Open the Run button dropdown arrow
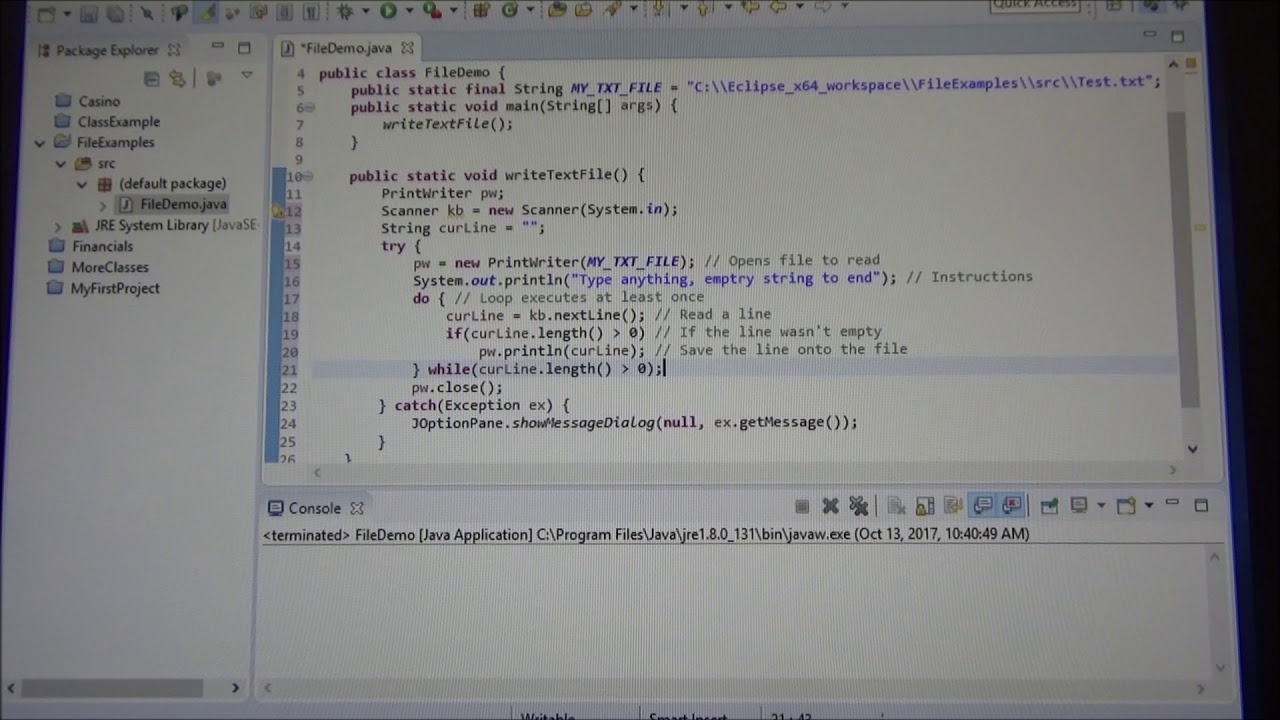Screen dimensions: 1280x720 tap(409, 10)
